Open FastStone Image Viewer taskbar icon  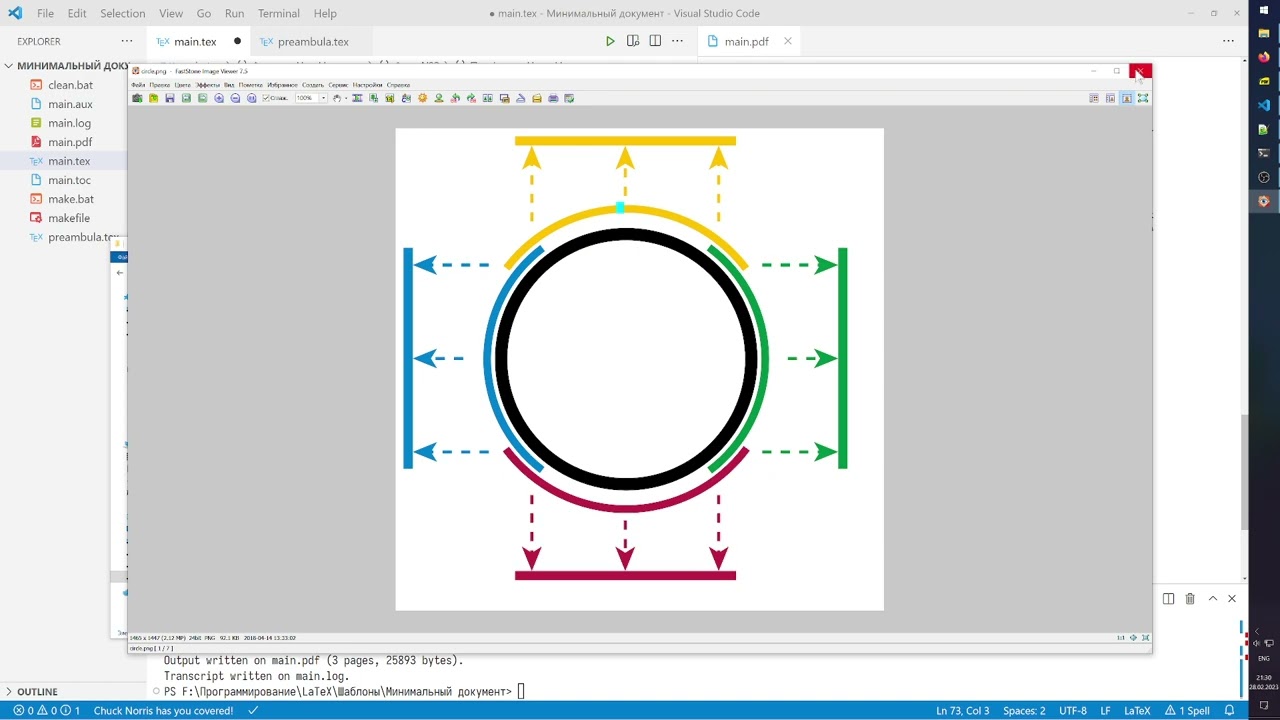pyautogui.click(x=1264, y=201)
